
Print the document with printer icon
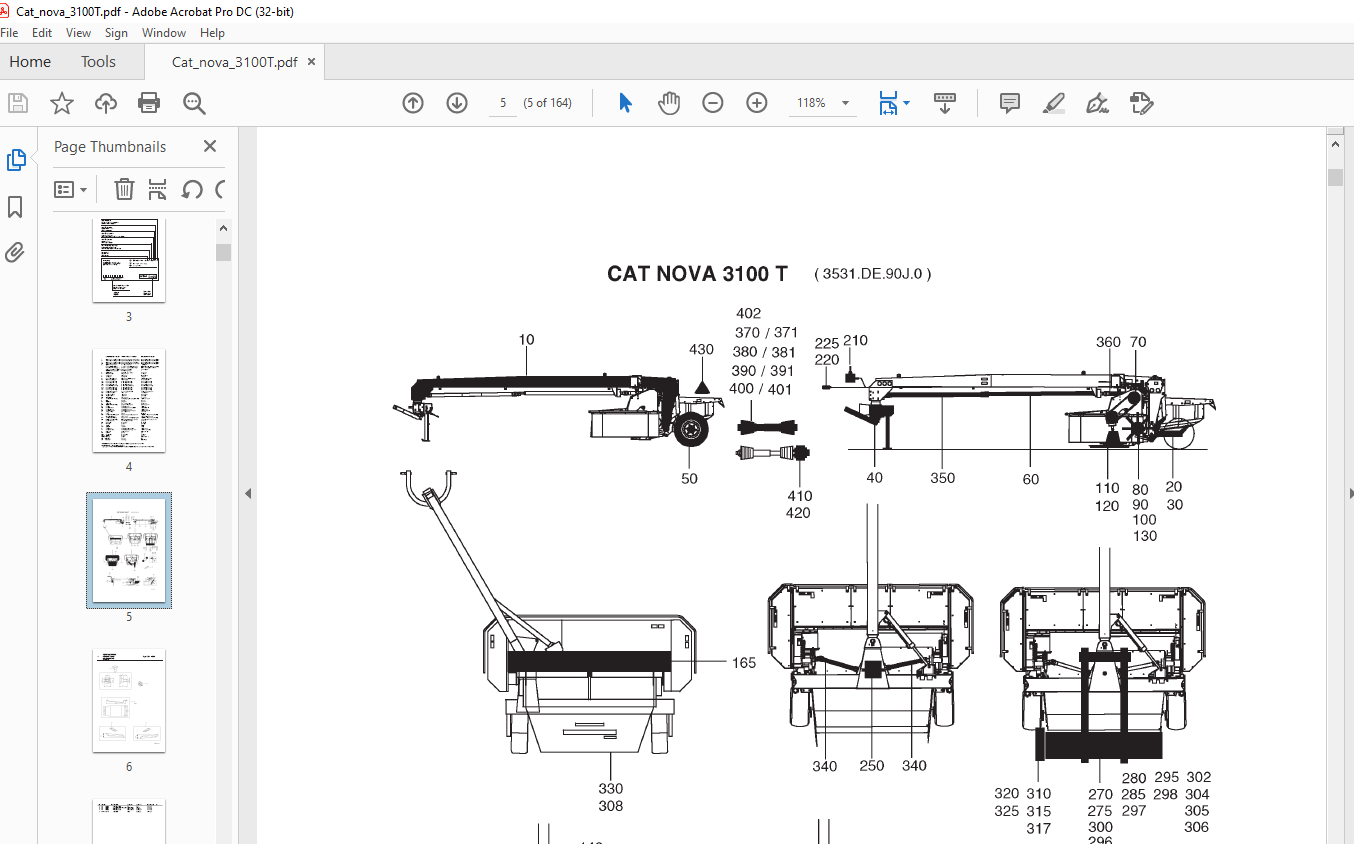pos(149,103)
